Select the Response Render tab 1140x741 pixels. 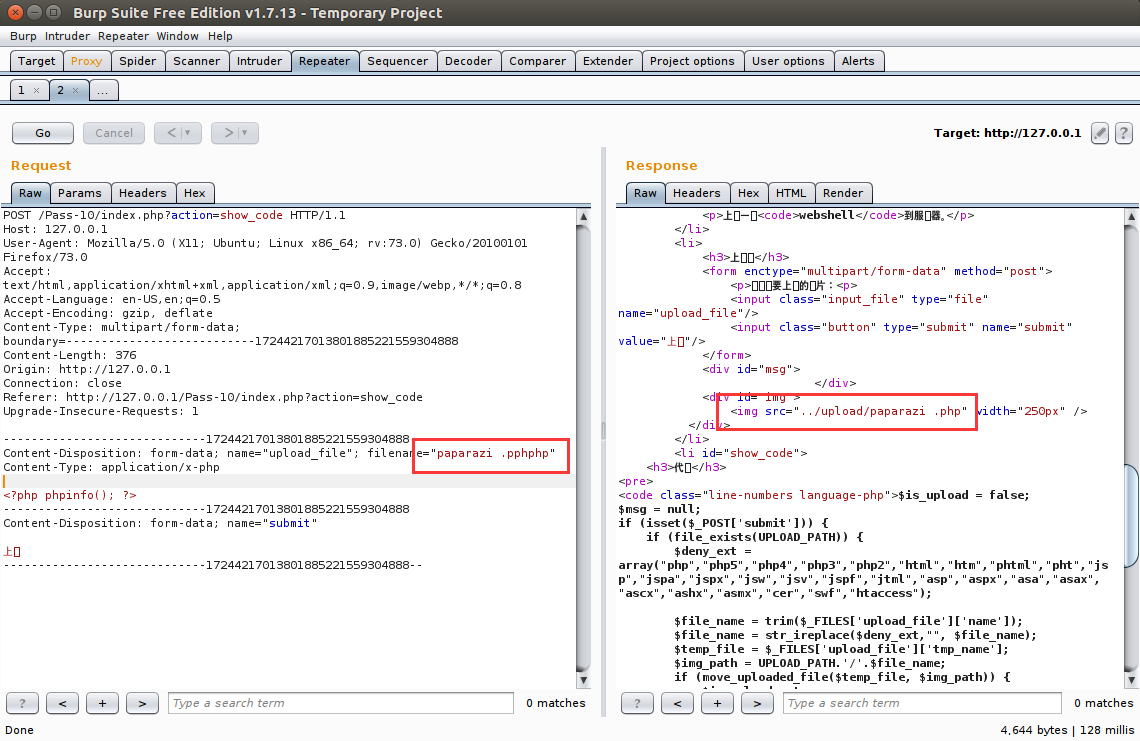[843, 193]
